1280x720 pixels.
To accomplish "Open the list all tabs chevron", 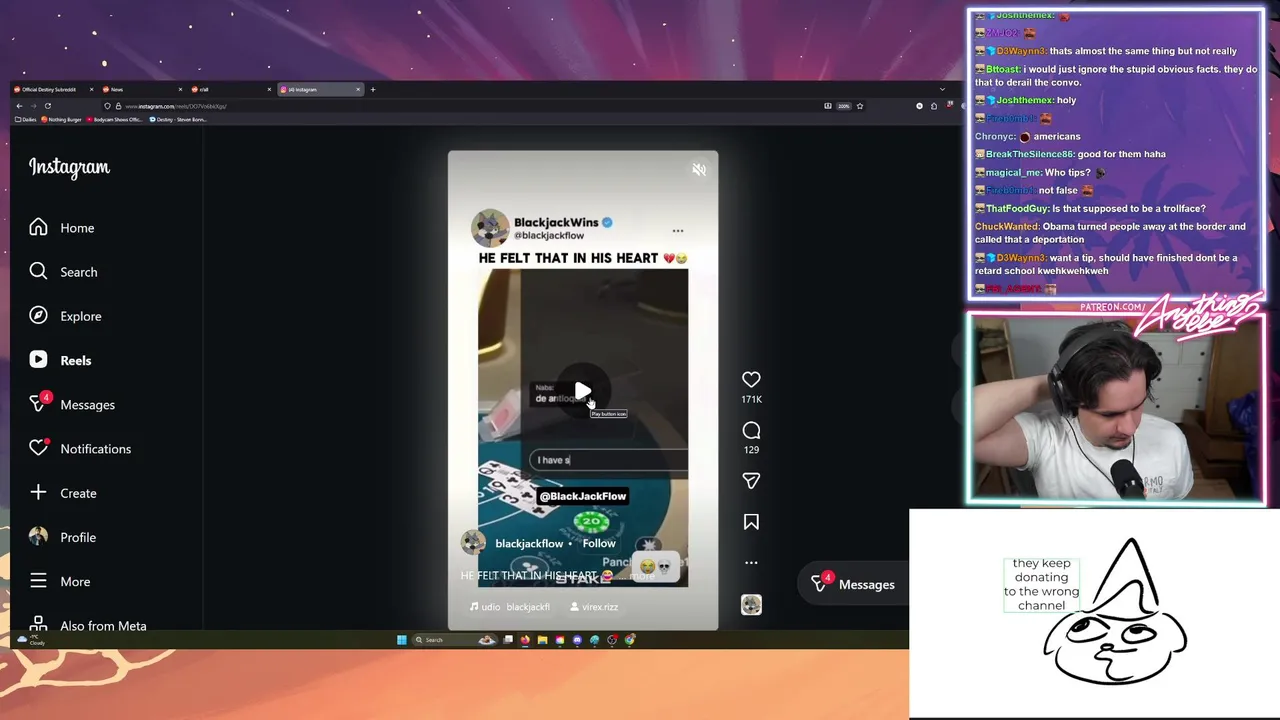I will (942, 89).
